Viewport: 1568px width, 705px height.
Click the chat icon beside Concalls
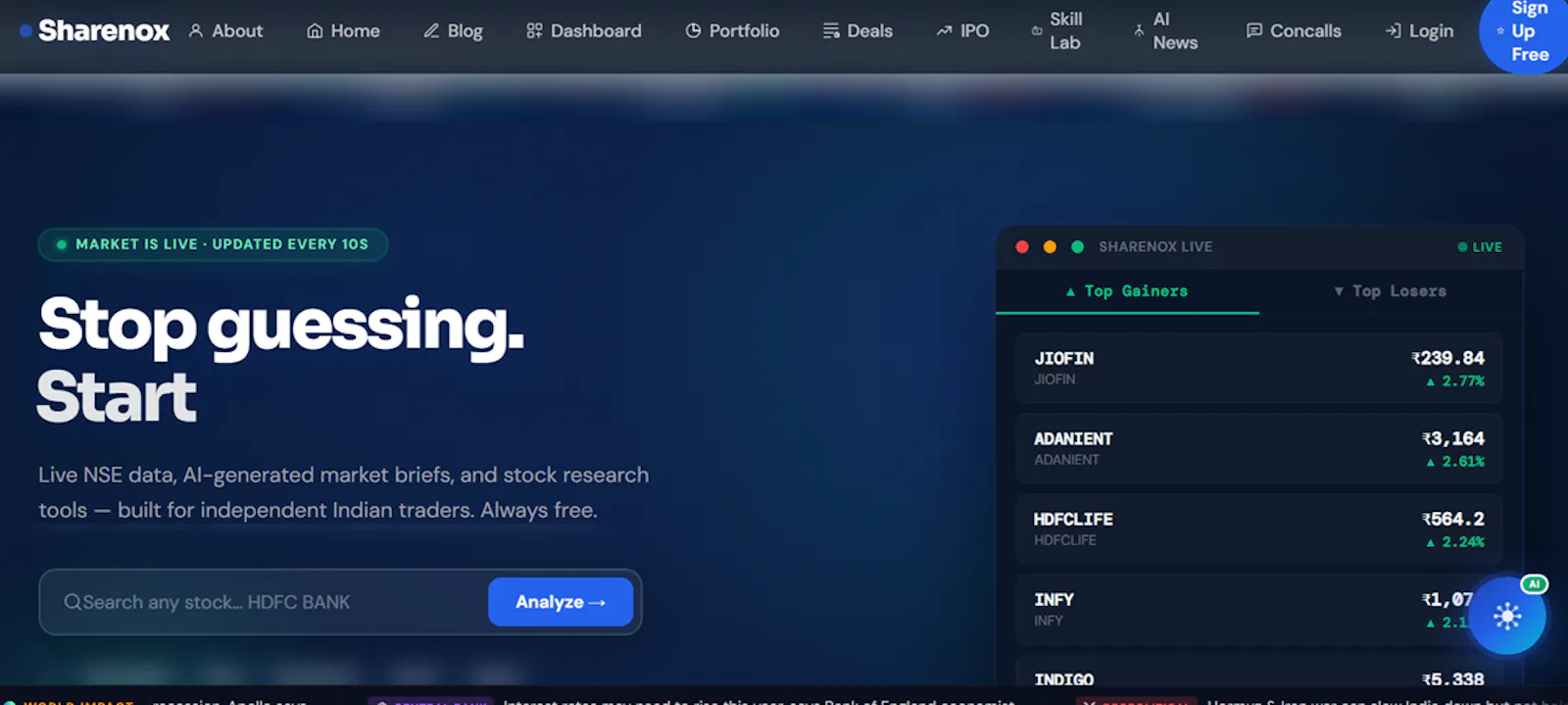1254,31
